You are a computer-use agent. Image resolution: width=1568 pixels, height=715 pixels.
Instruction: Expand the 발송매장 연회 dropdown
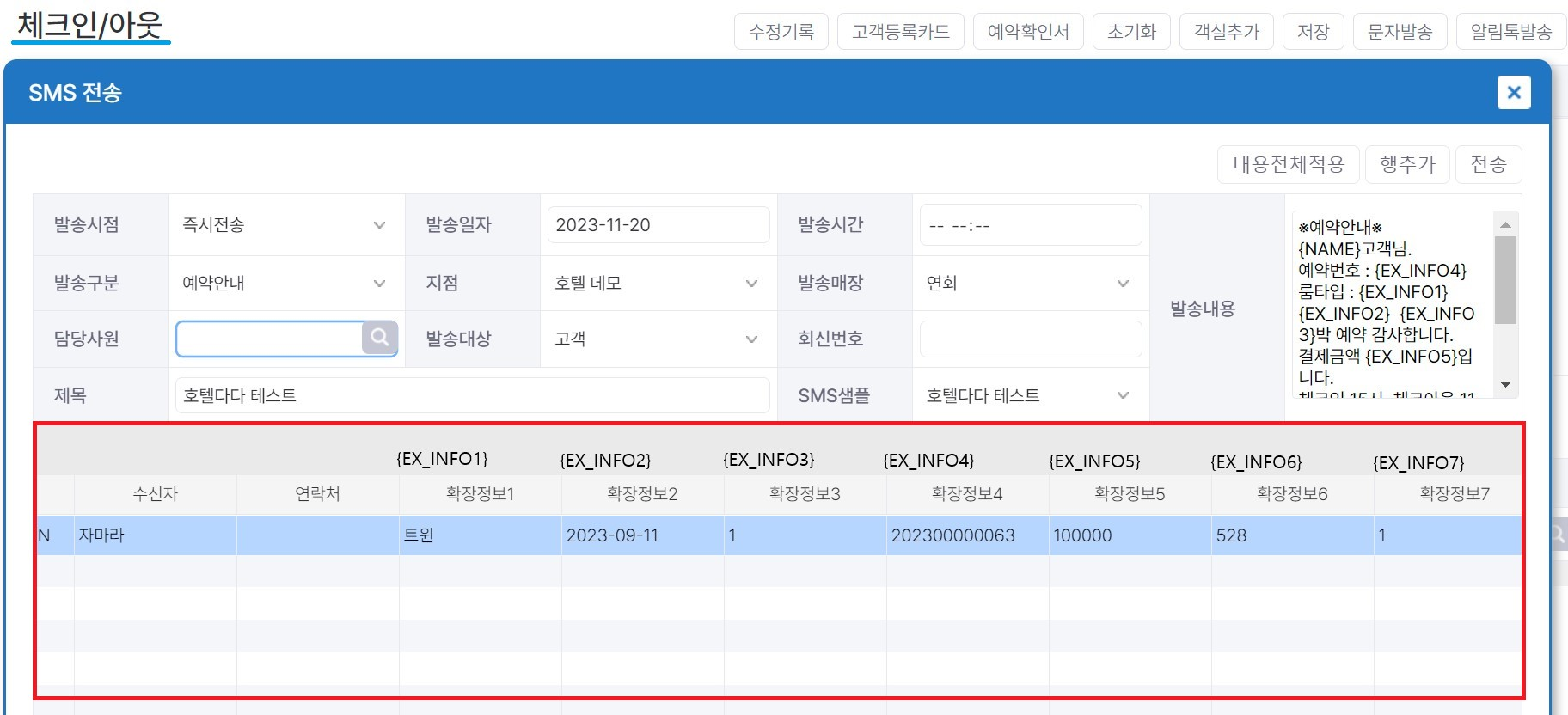pos(1030,283)
